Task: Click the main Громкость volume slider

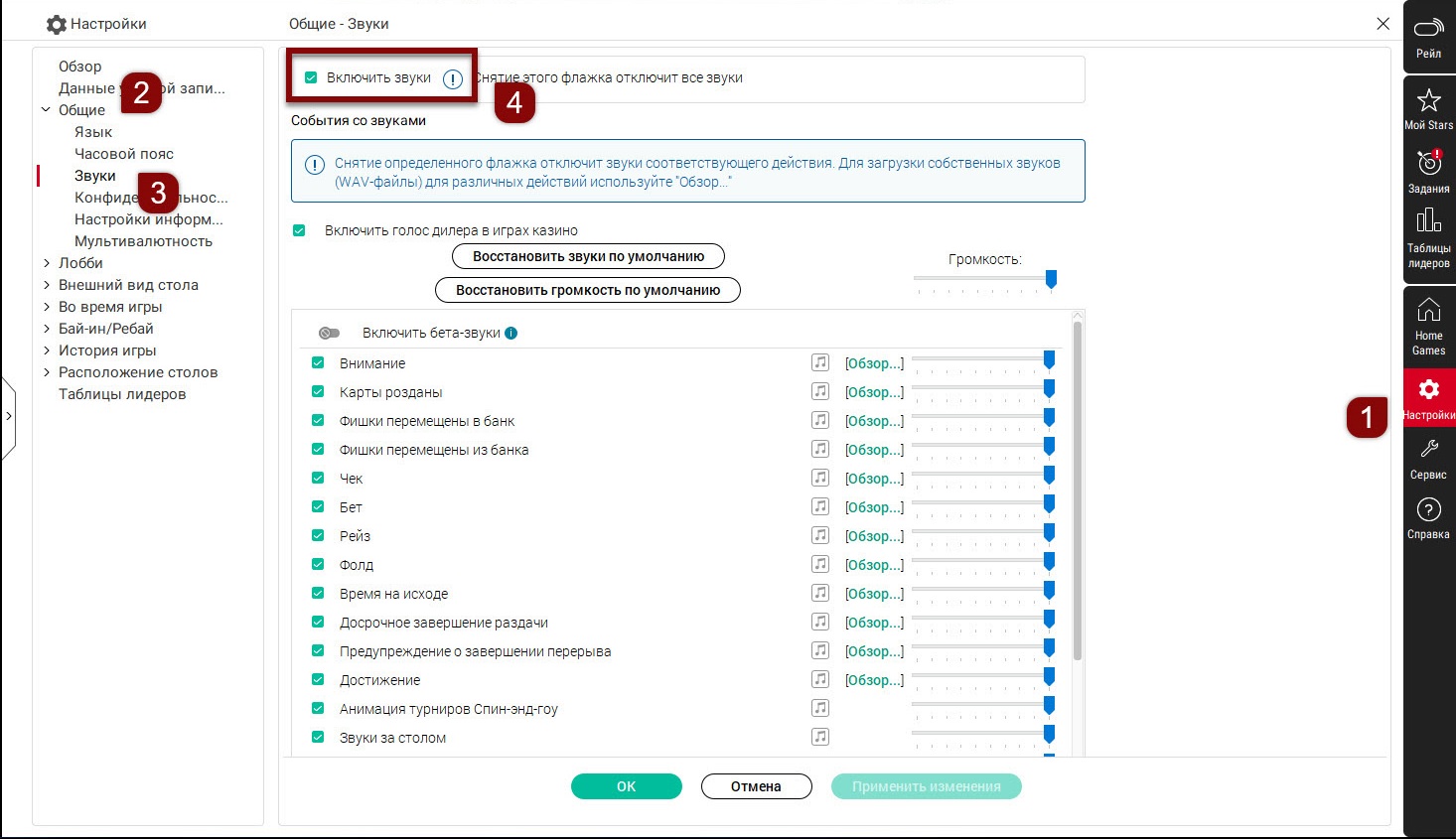Action: tap(983, 282)
